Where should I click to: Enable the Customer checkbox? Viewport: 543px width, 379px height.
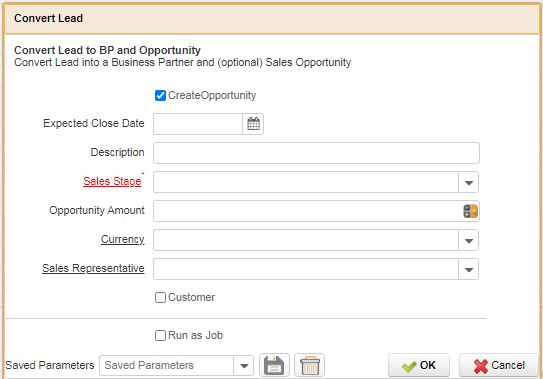pos(160,297)
